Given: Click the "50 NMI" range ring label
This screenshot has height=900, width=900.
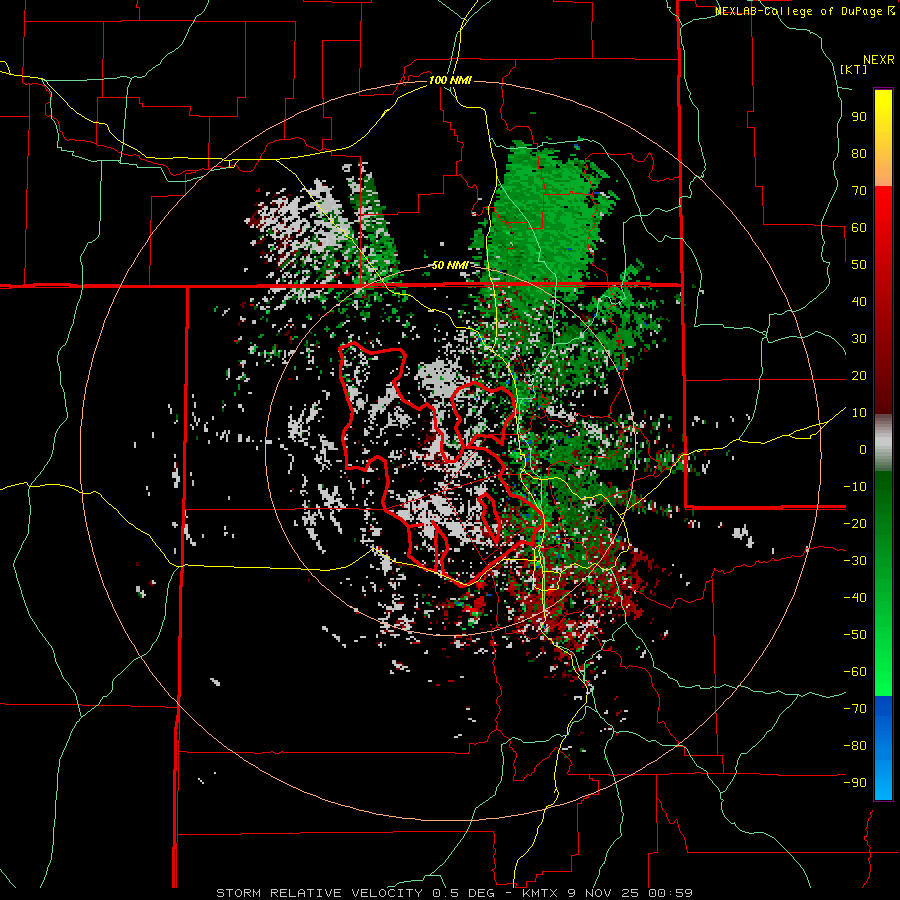Looking at the screenshot, I should click(x=450, y=265).
